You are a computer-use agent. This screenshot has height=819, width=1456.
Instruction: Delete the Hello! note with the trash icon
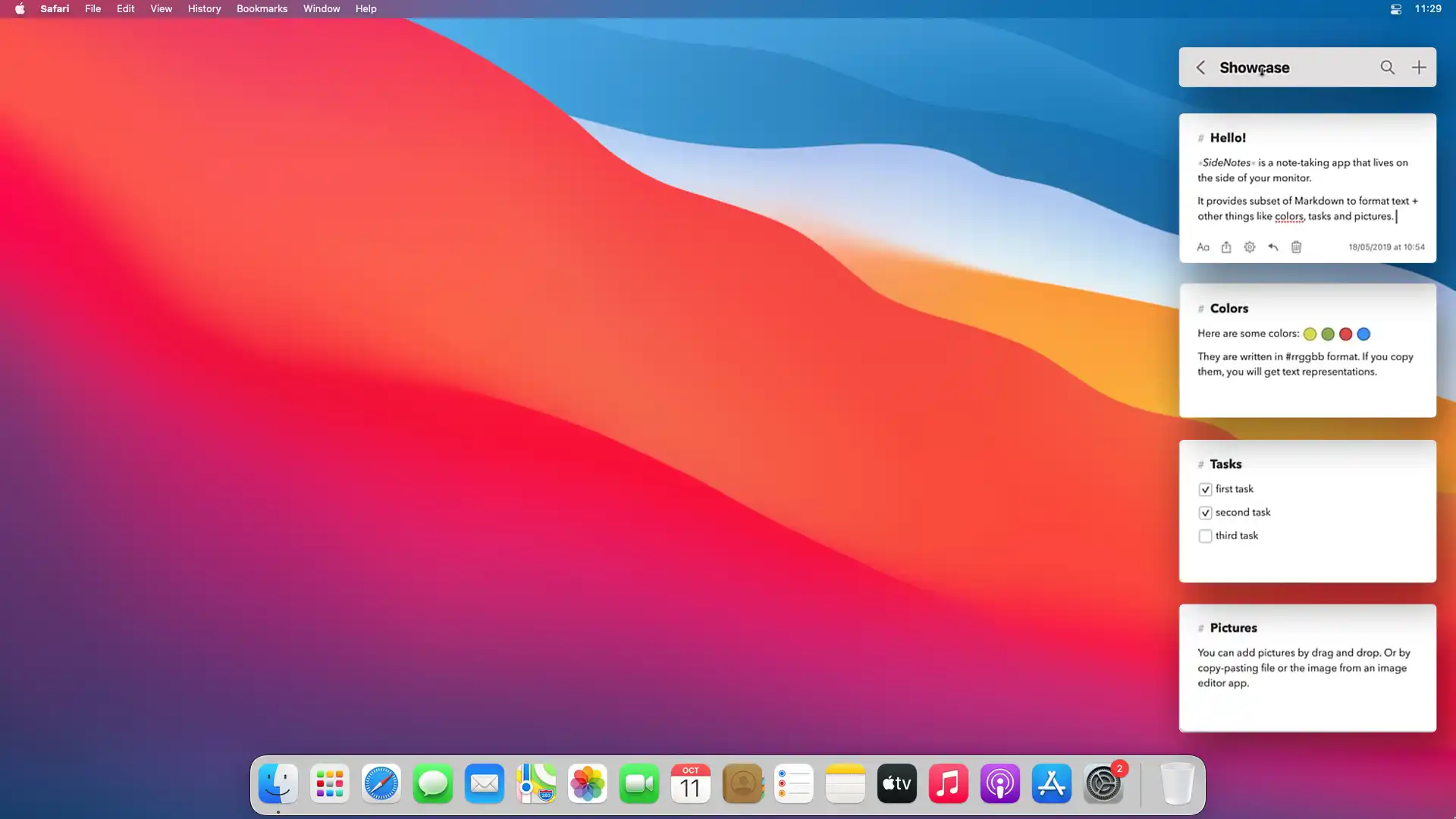pyautogui.click(x=1297, y=247)
